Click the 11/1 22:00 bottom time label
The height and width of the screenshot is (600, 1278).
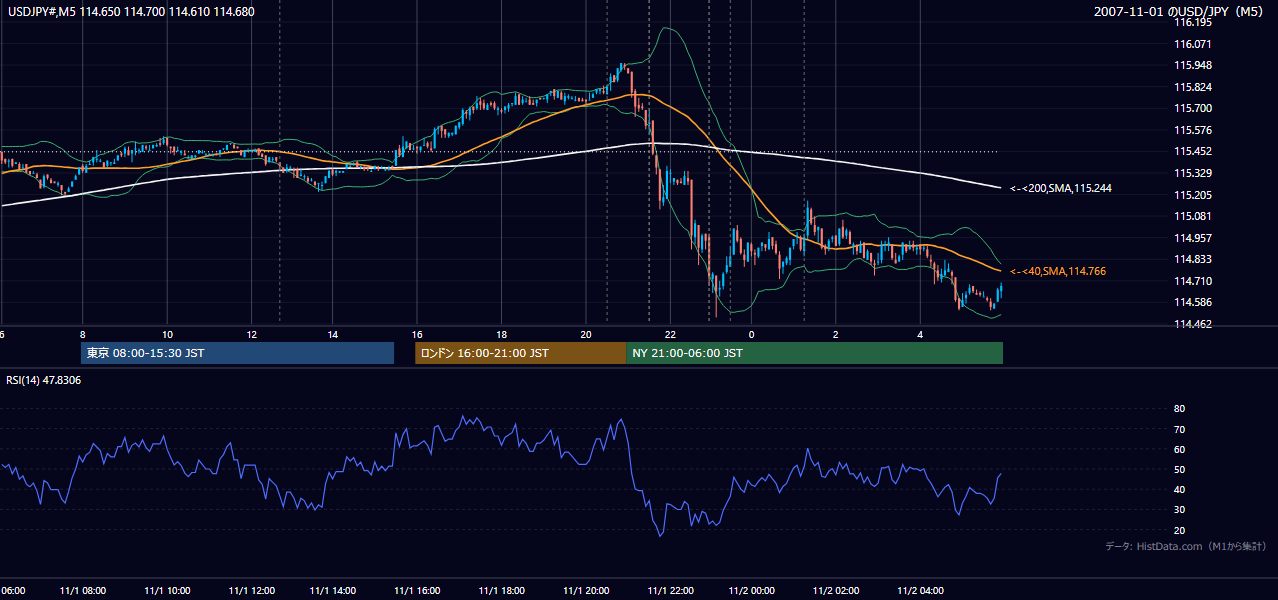(669, 591)
